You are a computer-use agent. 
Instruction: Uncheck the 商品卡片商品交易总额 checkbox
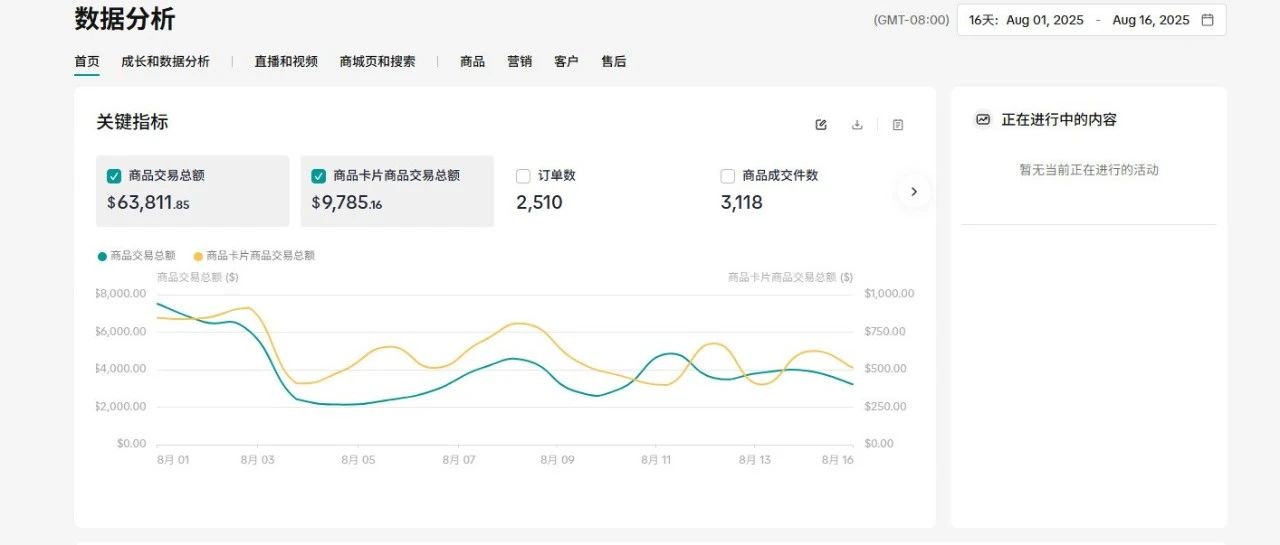319,176
